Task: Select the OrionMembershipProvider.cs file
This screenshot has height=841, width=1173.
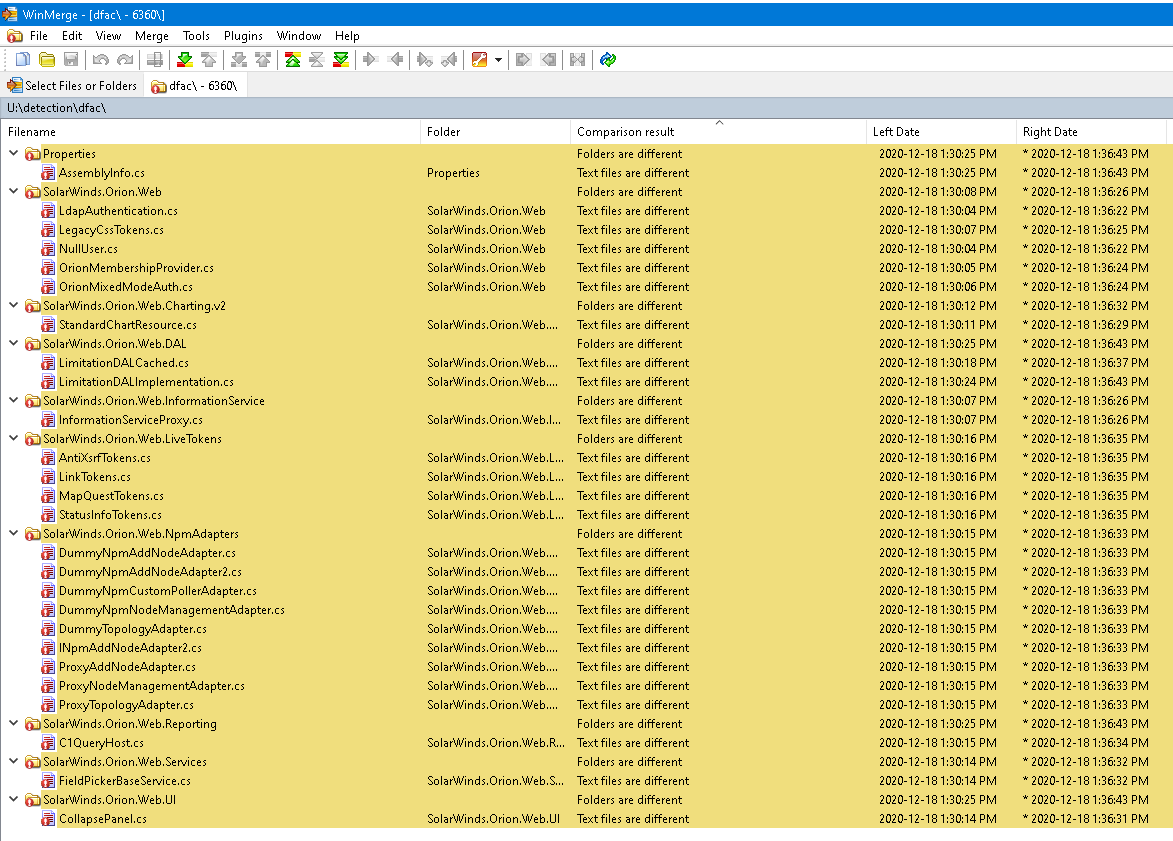Action: pyautogui.click(x=135, y=268)
